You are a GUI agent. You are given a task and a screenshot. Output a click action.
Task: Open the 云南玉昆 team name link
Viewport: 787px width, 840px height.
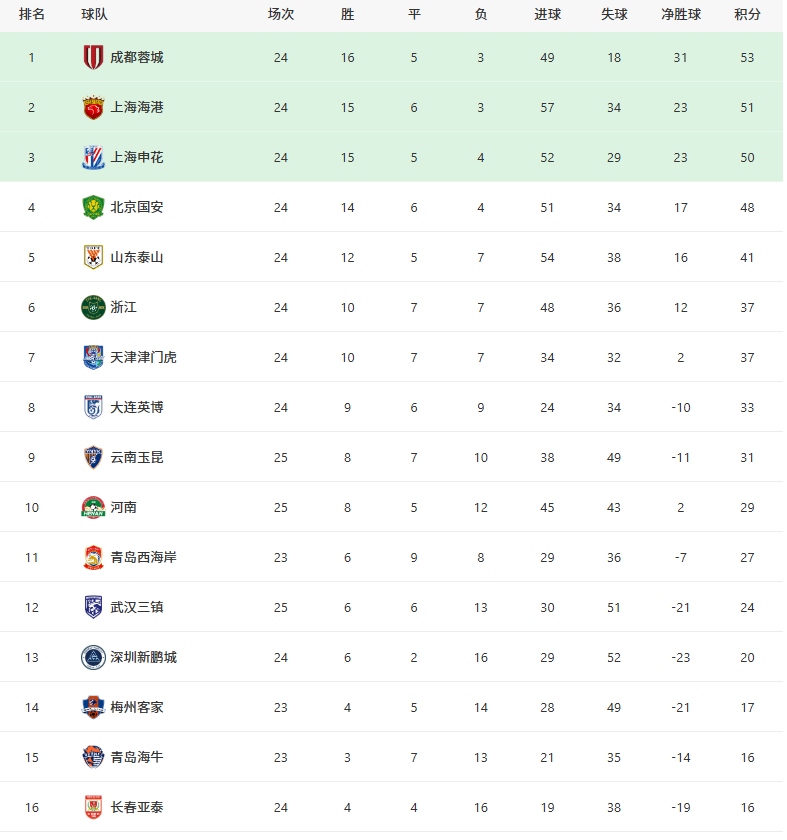[137, 458]
